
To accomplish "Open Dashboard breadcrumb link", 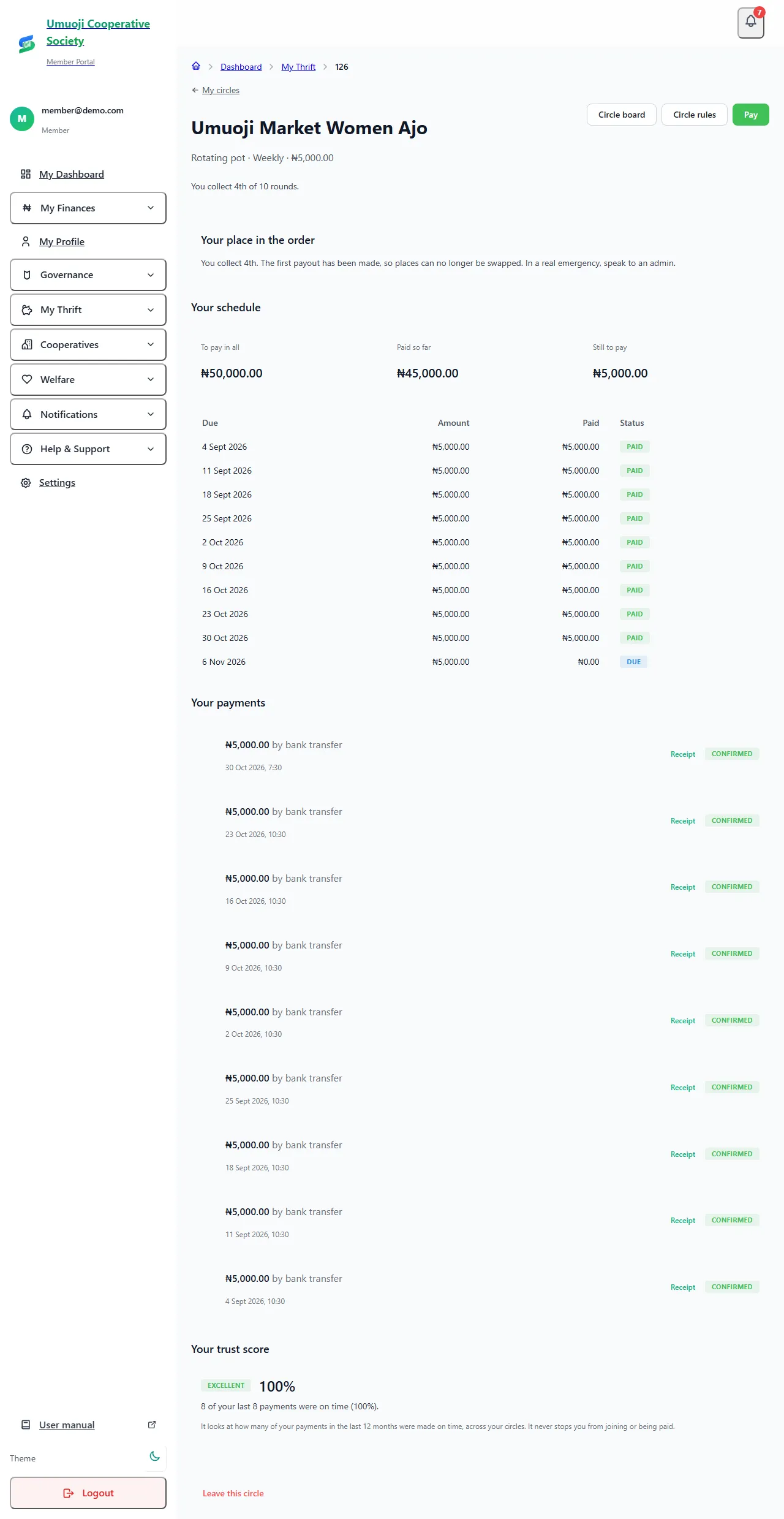I will pyautogui.click(x=241, y=67).
